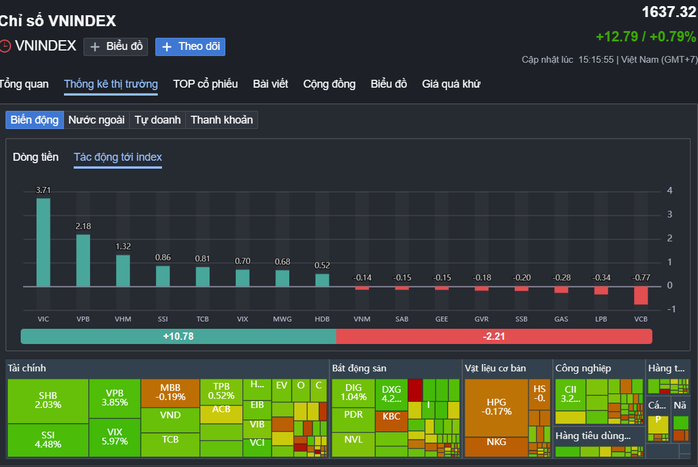The height and width of the screenshot is (467, 698).
Task: Expand the Công nghiệp sector header
Action: [583, 368]
